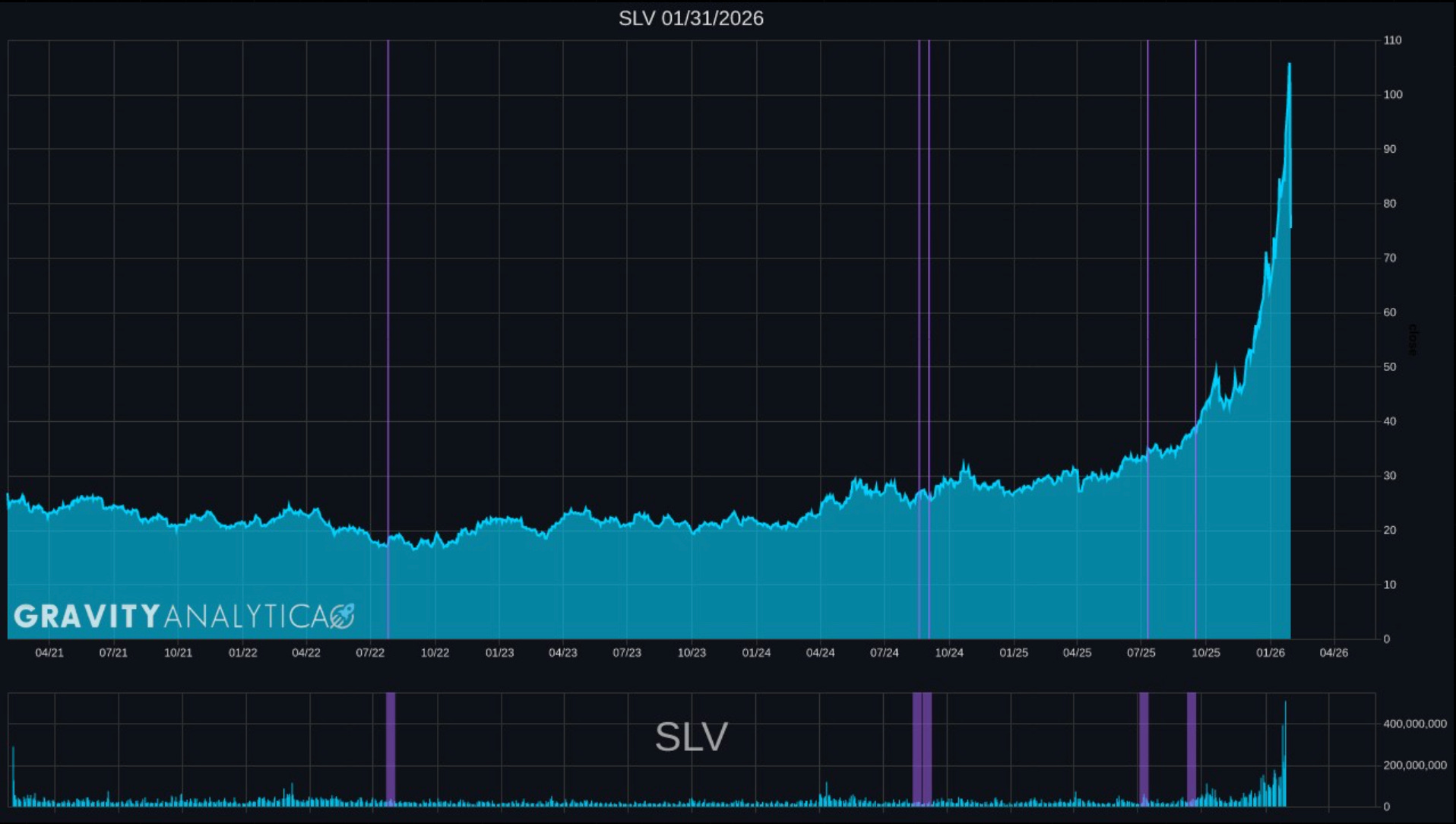Select the 10/25 x-axis label
1456x824 pixels.
point(1206,653)
